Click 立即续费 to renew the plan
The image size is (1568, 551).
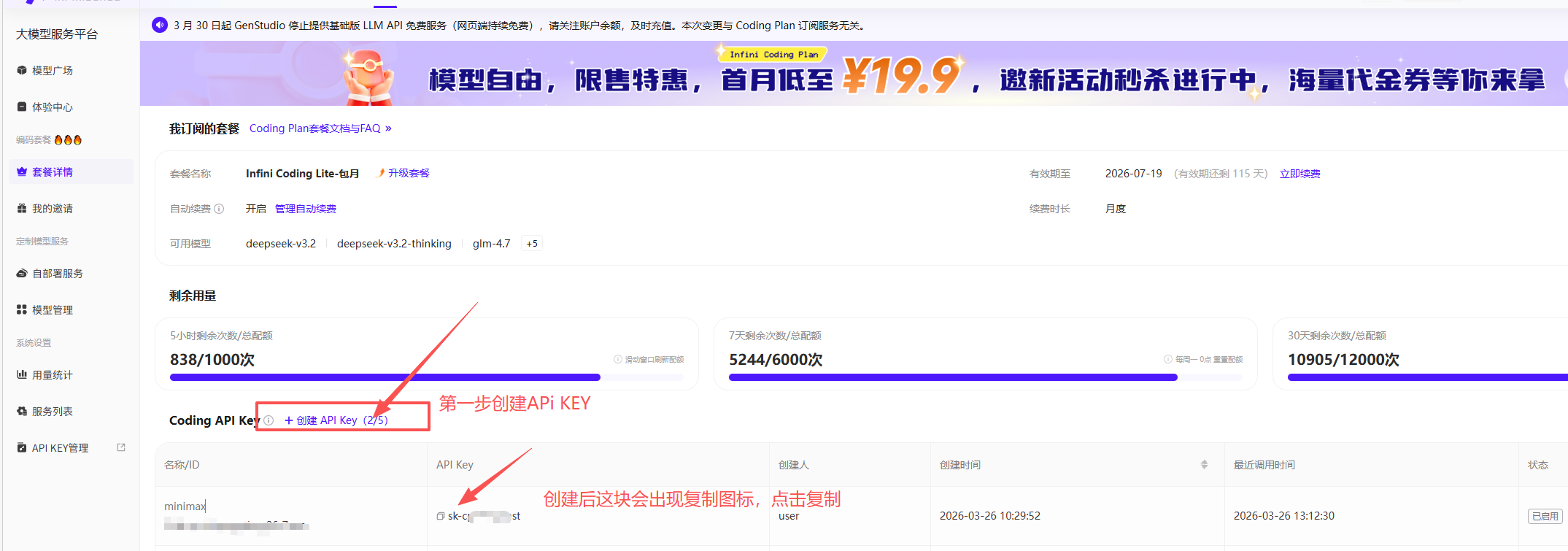coord(1299,174)
